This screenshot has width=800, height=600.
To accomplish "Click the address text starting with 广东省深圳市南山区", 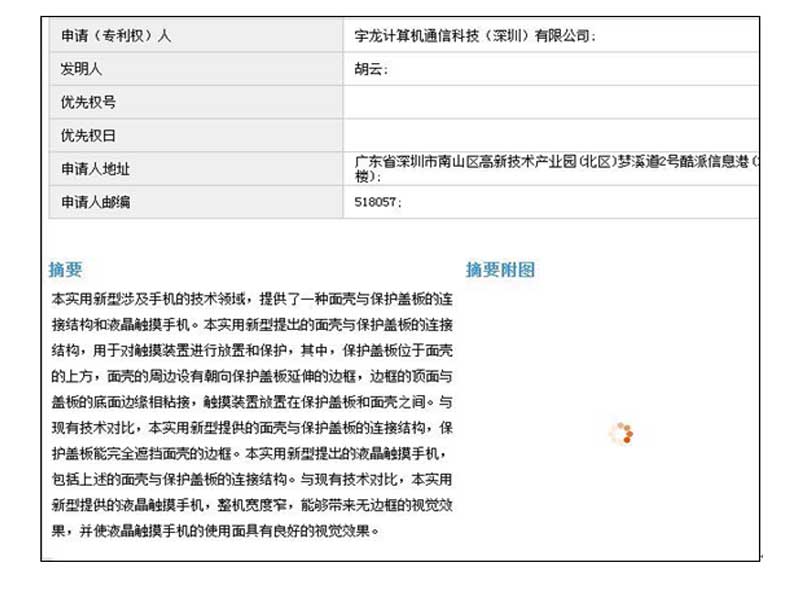I will click(557, 168).
